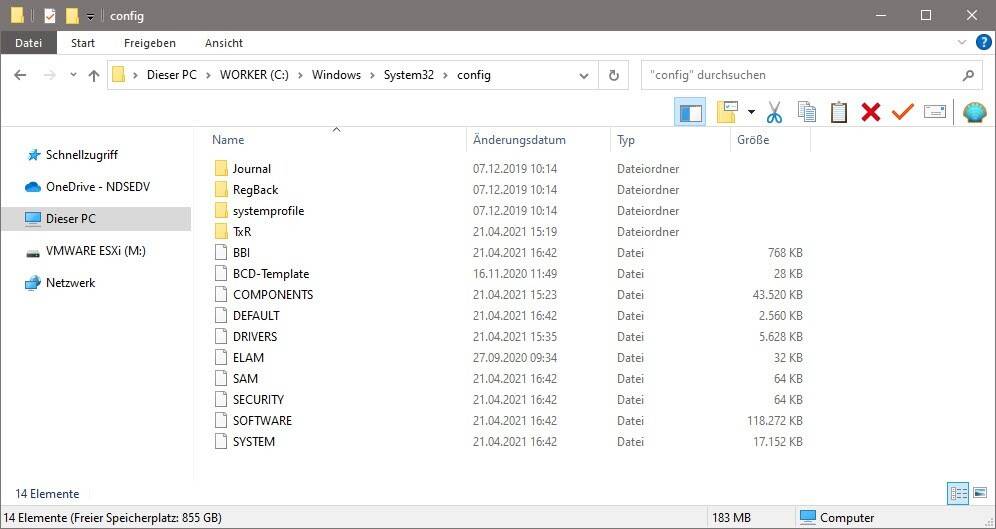
Task: Click the scissors Cut icon
Action: pyautogui.click(x=774, y=112)
